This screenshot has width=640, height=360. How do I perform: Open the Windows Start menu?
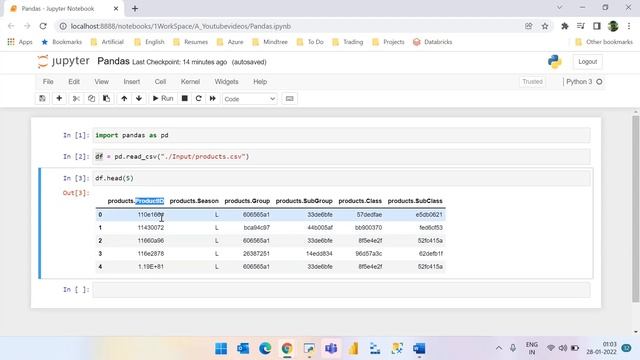tap(221, 349)
